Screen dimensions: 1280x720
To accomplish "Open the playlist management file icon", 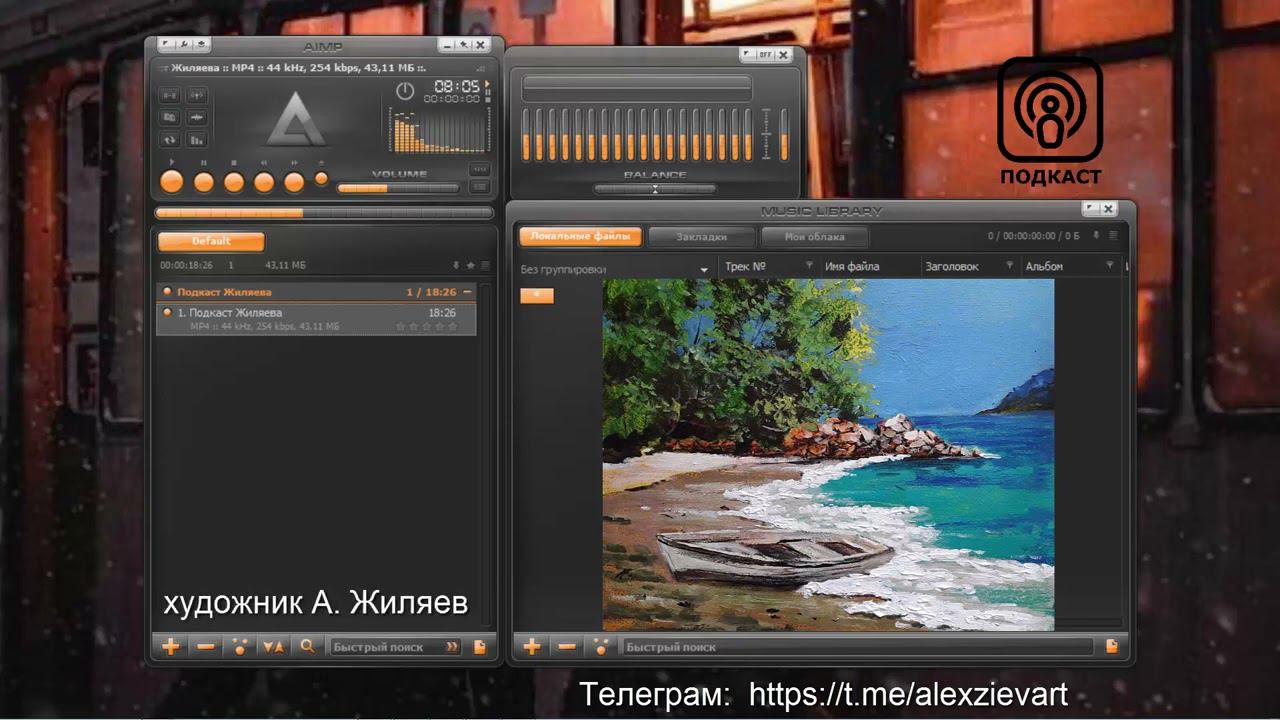I will pos(480,647).
